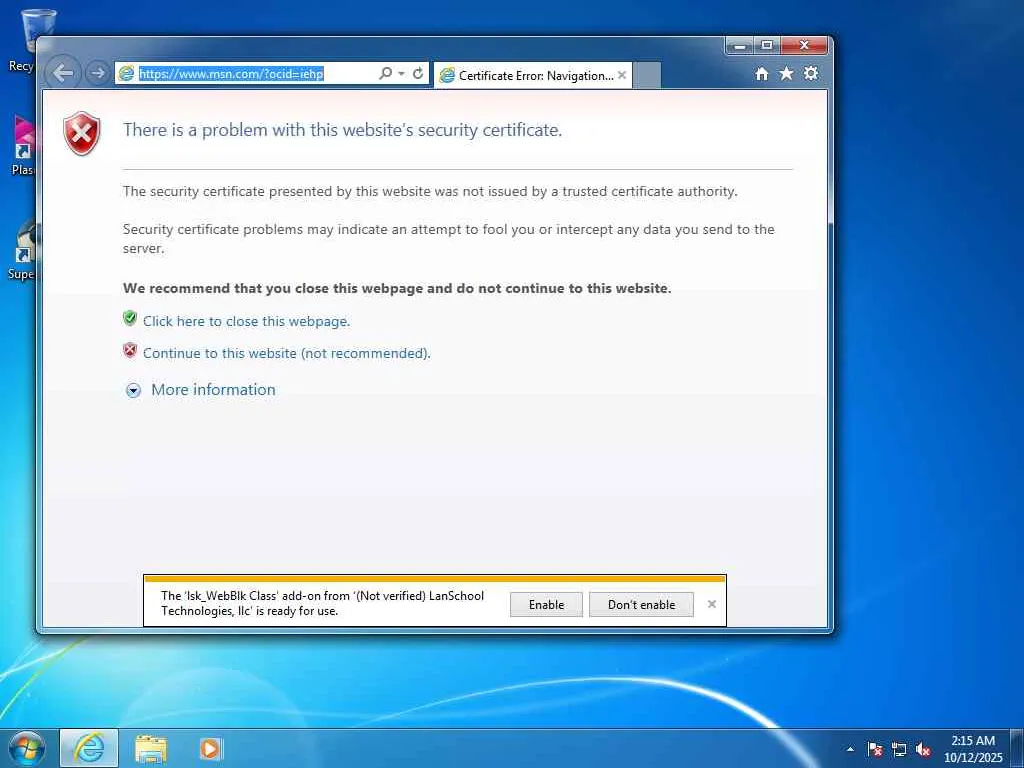Click the search magnifier in address bar

(385, 74)
